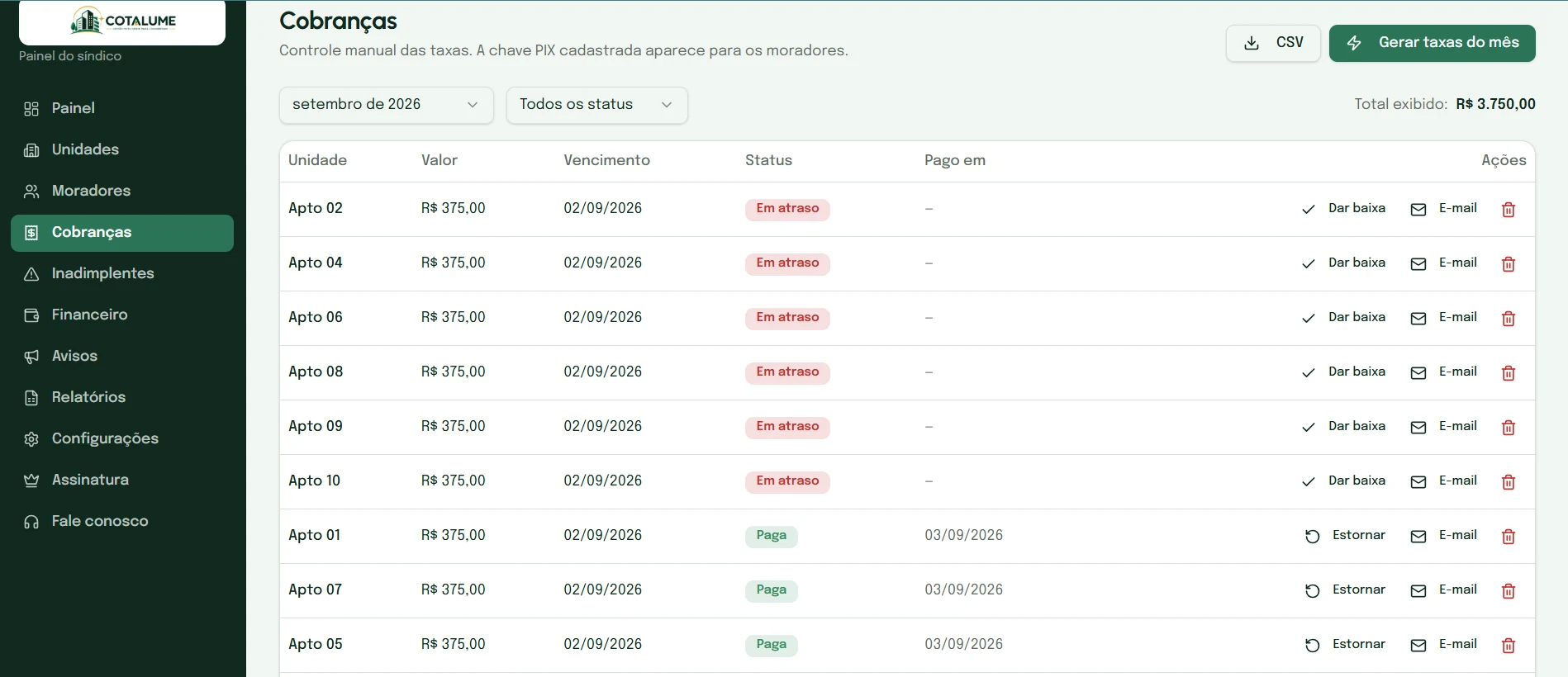This screenshot has width=1568, height=677.
Task: Send E-mail for Apto 08
Action: point(1444,372)
